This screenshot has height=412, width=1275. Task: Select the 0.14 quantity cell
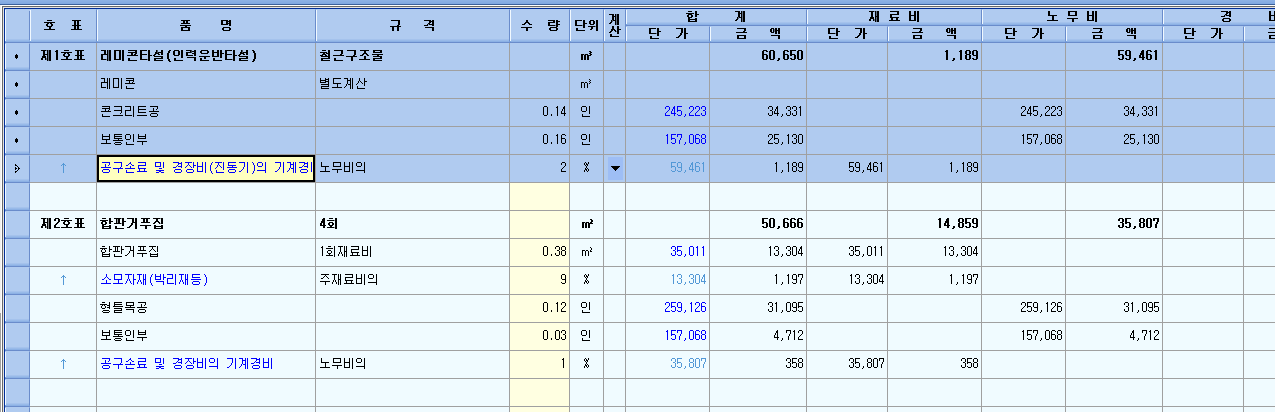coord(540,112)
